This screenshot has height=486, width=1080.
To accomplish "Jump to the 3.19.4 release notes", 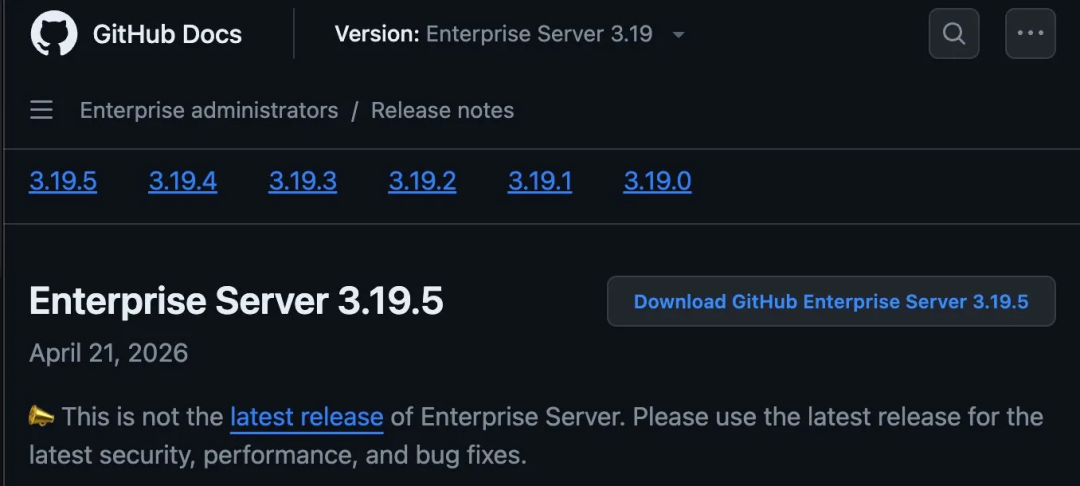I will click(183, 181).
